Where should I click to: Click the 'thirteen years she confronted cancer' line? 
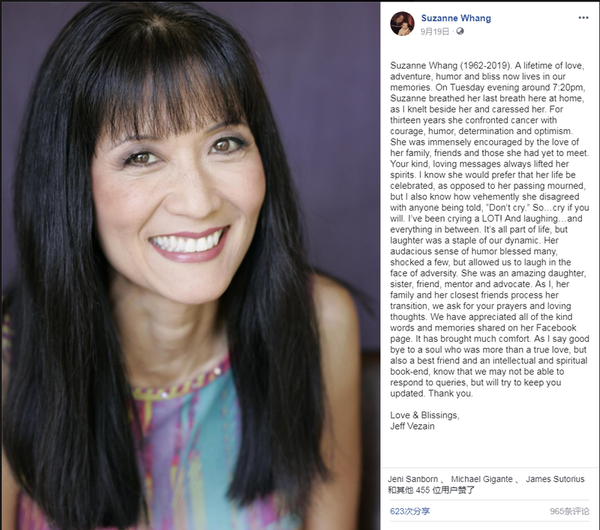pyautogui.click(x=473, y=120)
